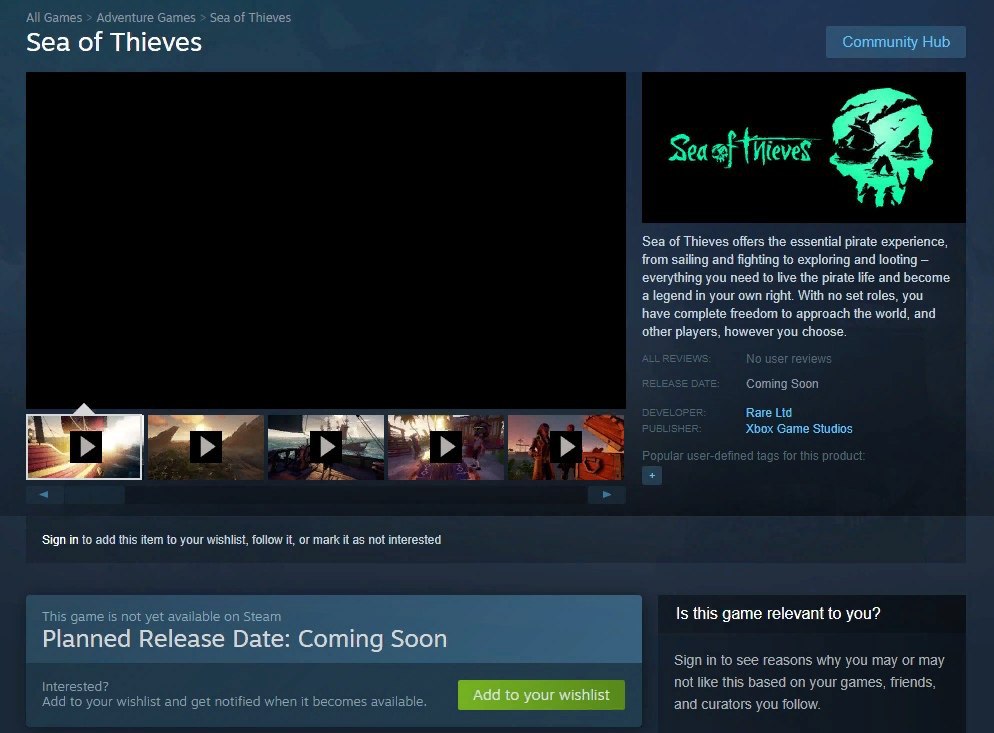
Task: Click 'This game is not yet available on Steam'
Action: point(162,616)
